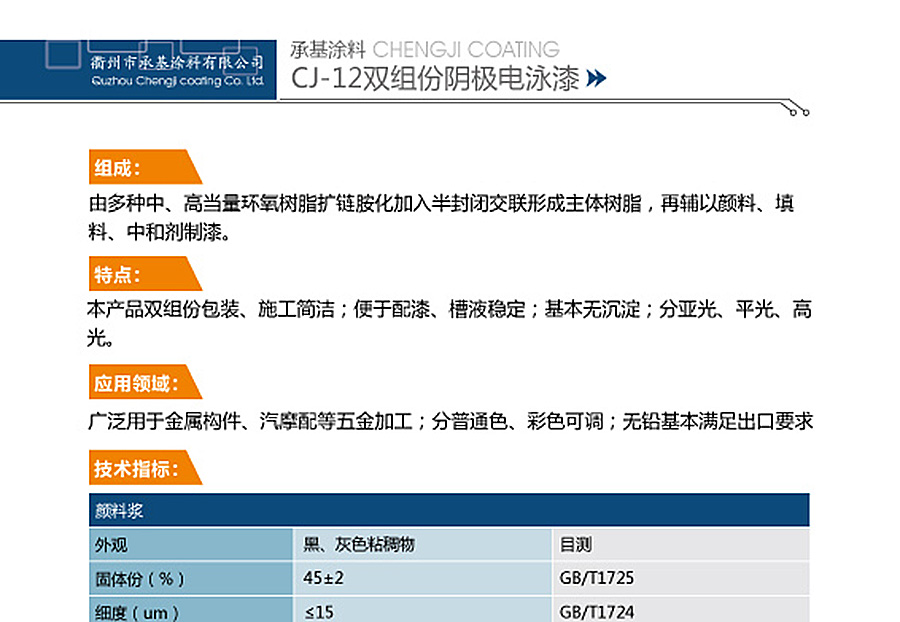This screenshot has width=900, height=622.
Task: Click the double-arrow icon after the product title
Action: pyautogui.click(x=596, y=78)
